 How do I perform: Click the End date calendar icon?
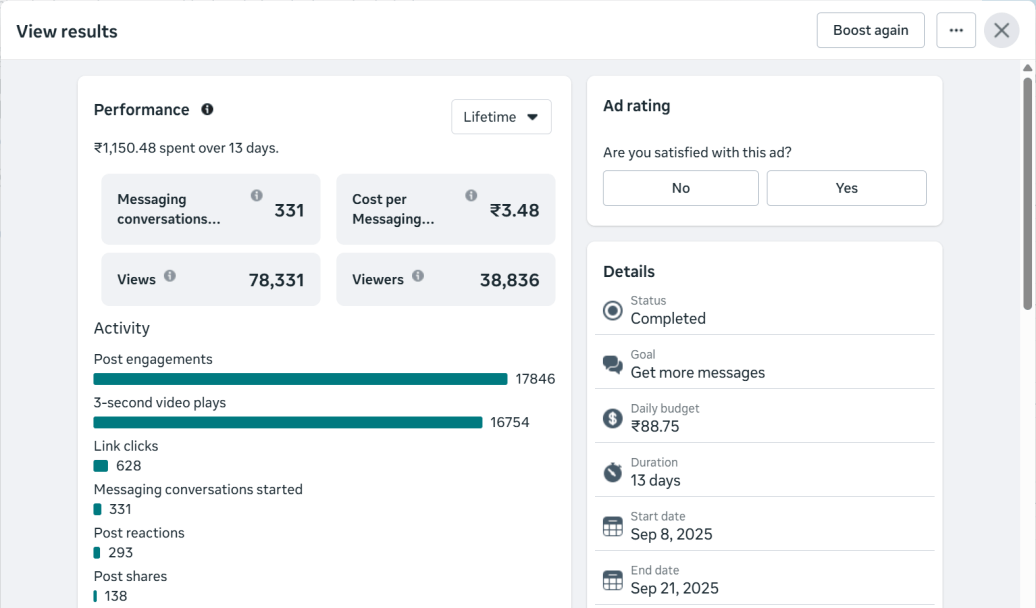click(612, 580)
